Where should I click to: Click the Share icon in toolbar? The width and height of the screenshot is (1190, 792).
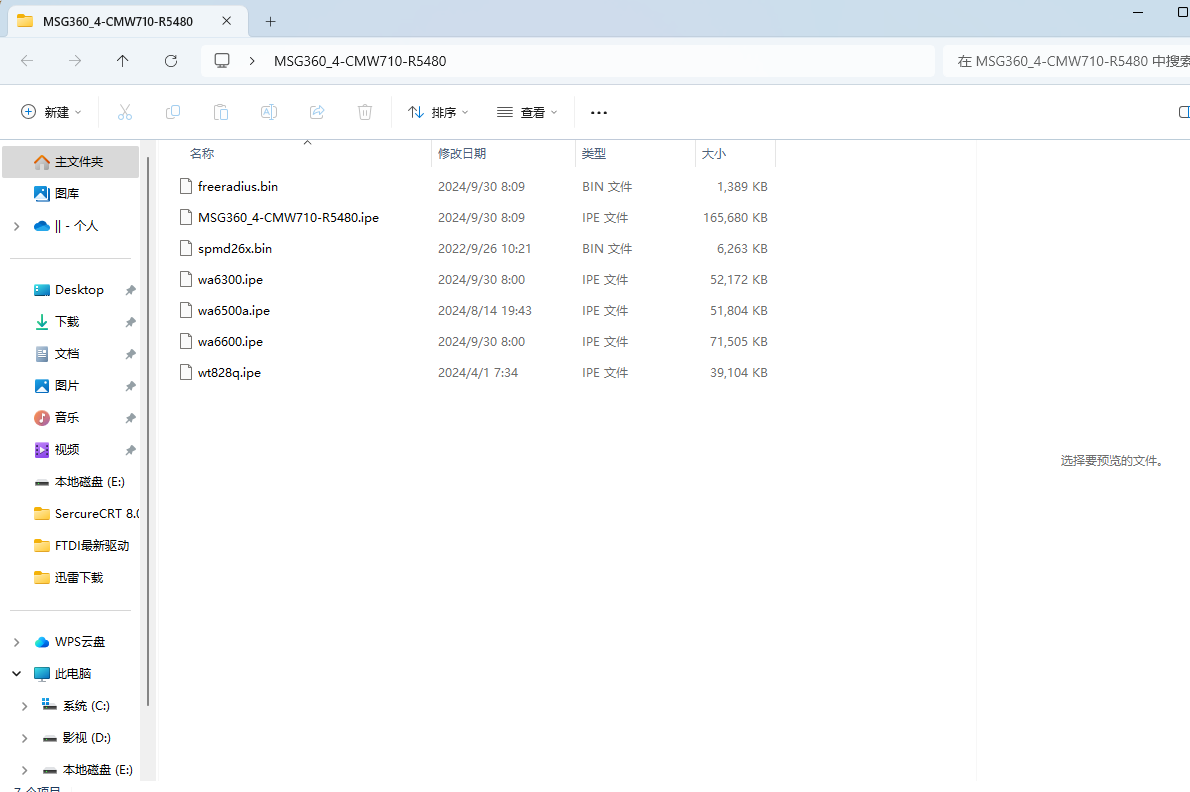click(x=317, y=112)
